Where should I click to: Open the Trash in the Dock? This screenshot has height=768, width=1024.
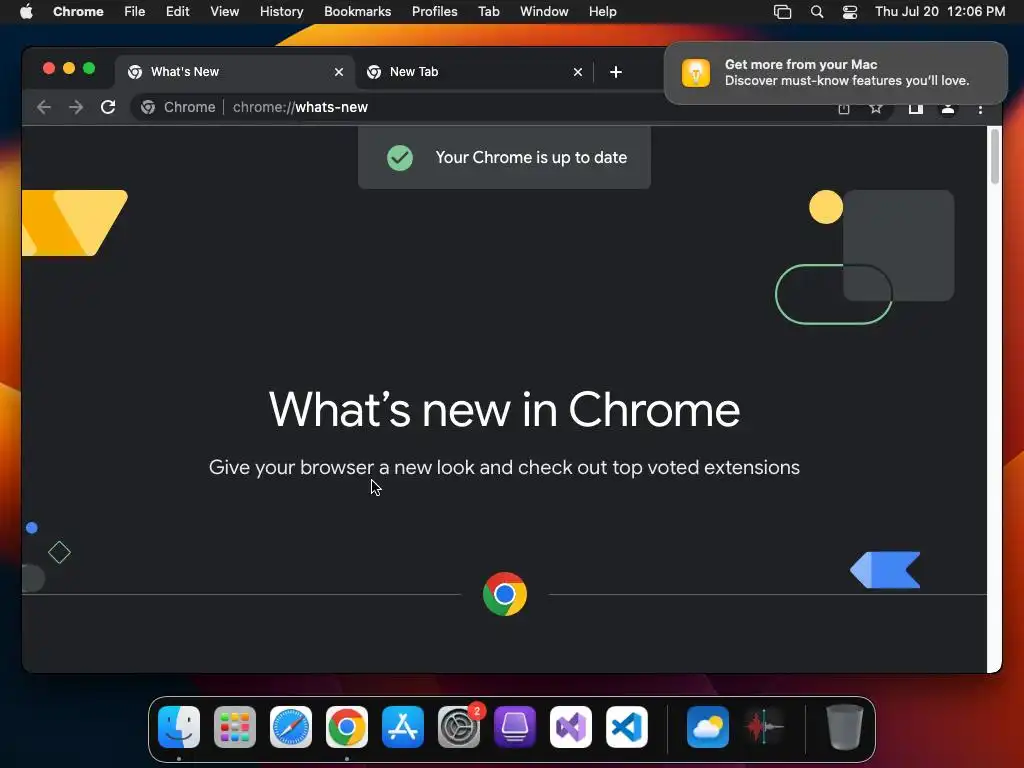(x=845, y=727)
